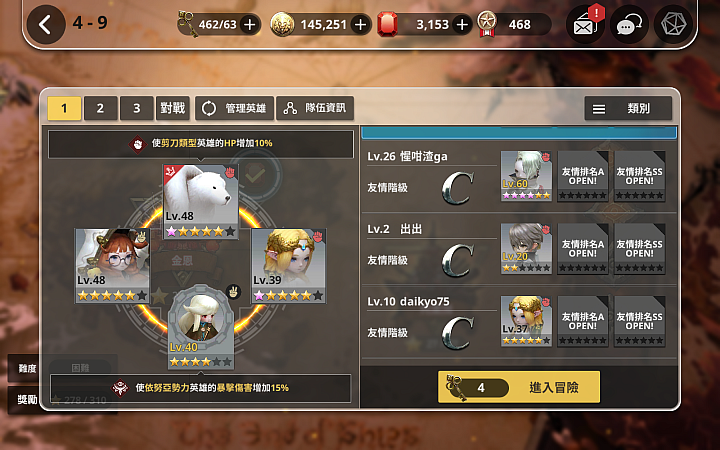Switch to team slot 3 tab

point(136,108)
